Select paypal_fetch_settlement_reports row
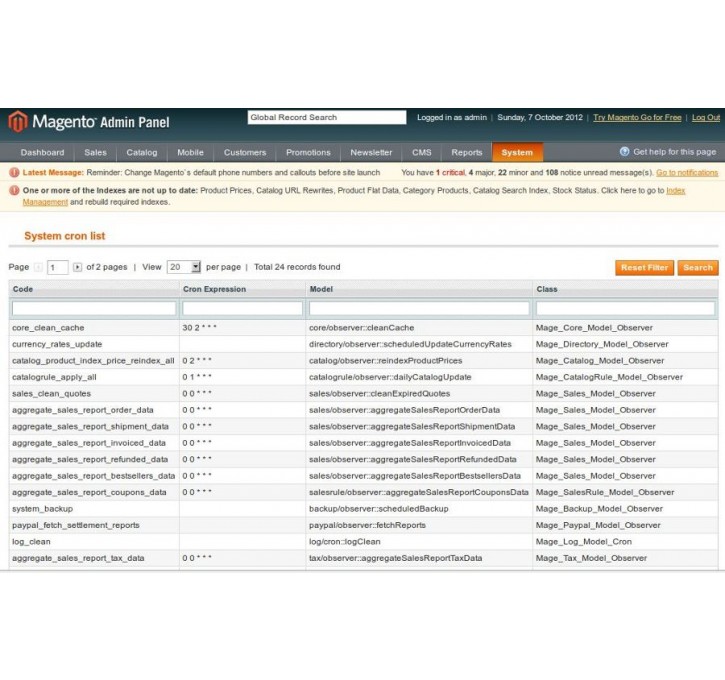The width and height of the screenshot is (725, 680). [x=363, y=525]
